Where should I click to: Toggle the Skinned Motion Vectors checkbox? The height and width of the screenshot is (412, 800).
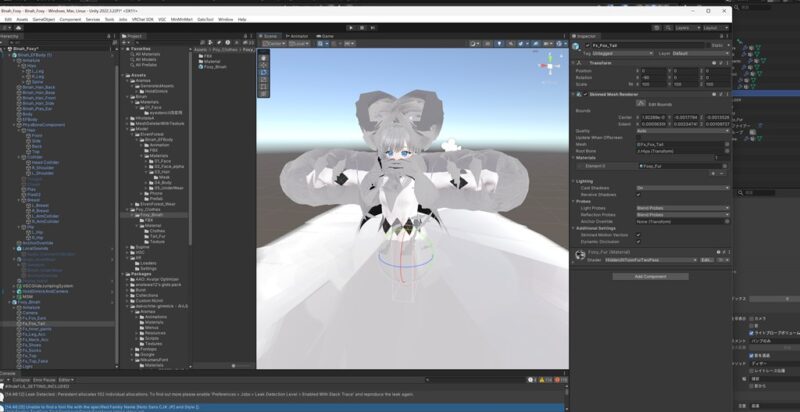pos(639,234)
